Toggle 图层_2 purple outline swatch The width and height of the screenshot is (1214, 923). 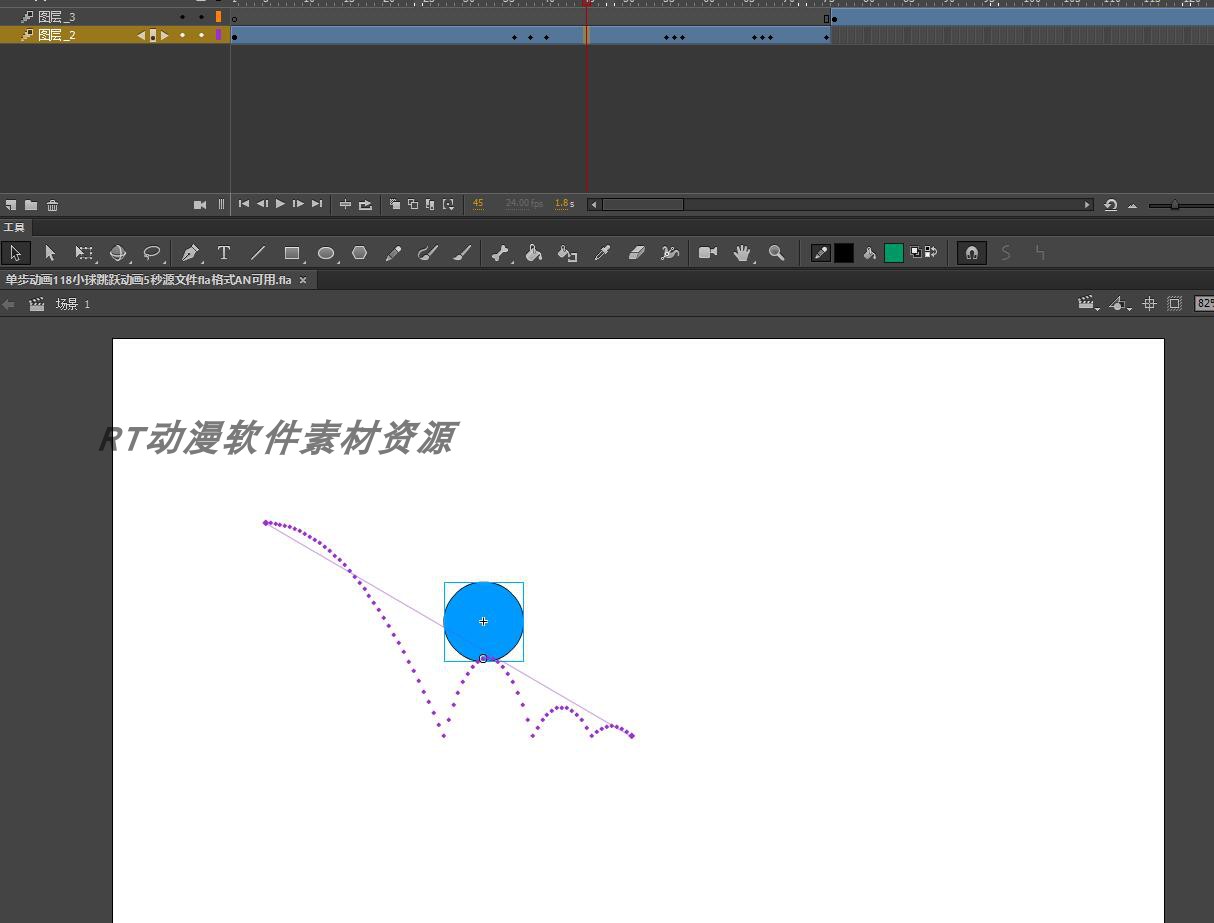[x=218, y=35]
